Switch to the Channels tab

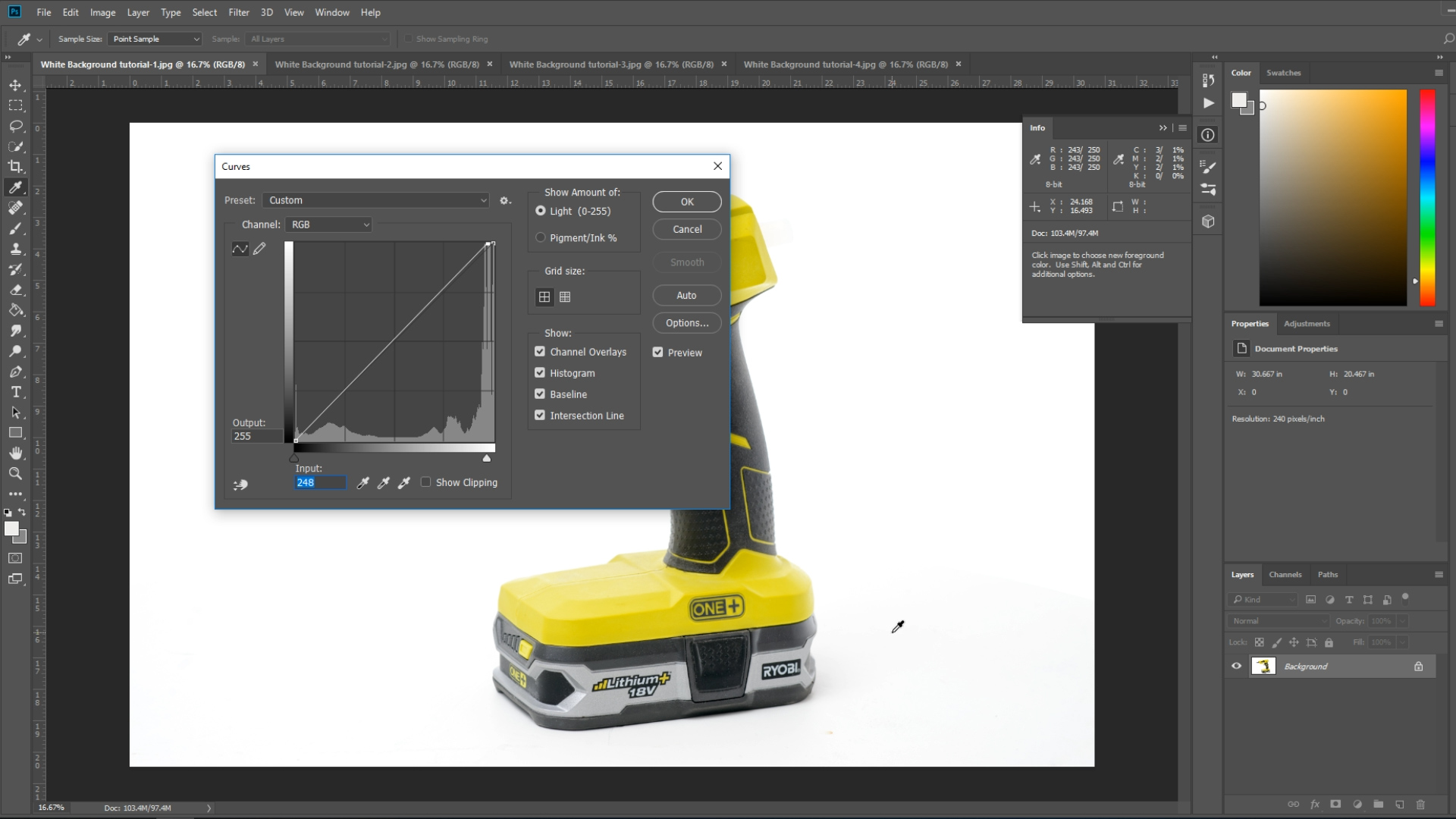click(1285, 575)
